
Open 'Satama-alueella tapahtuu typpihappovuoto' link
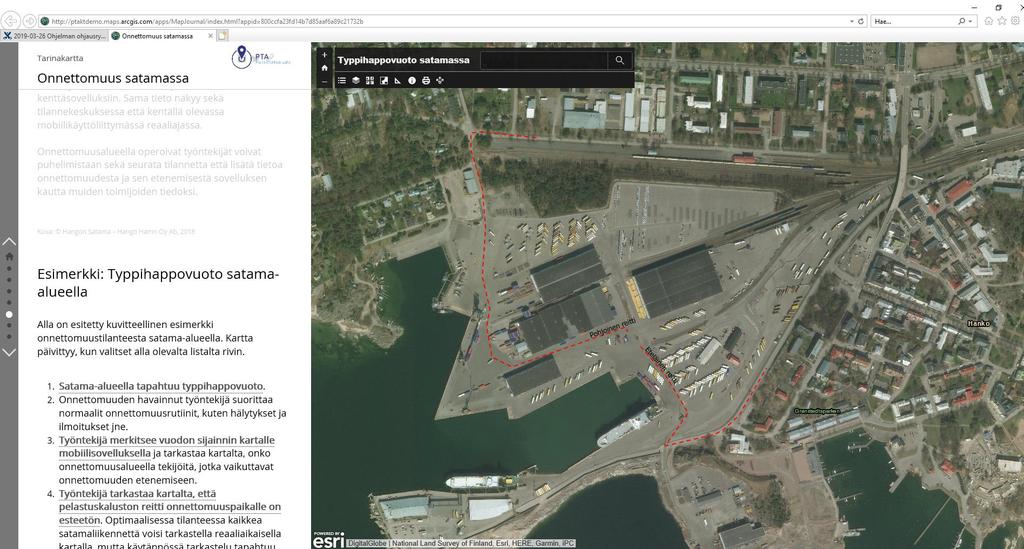[161, 386]
